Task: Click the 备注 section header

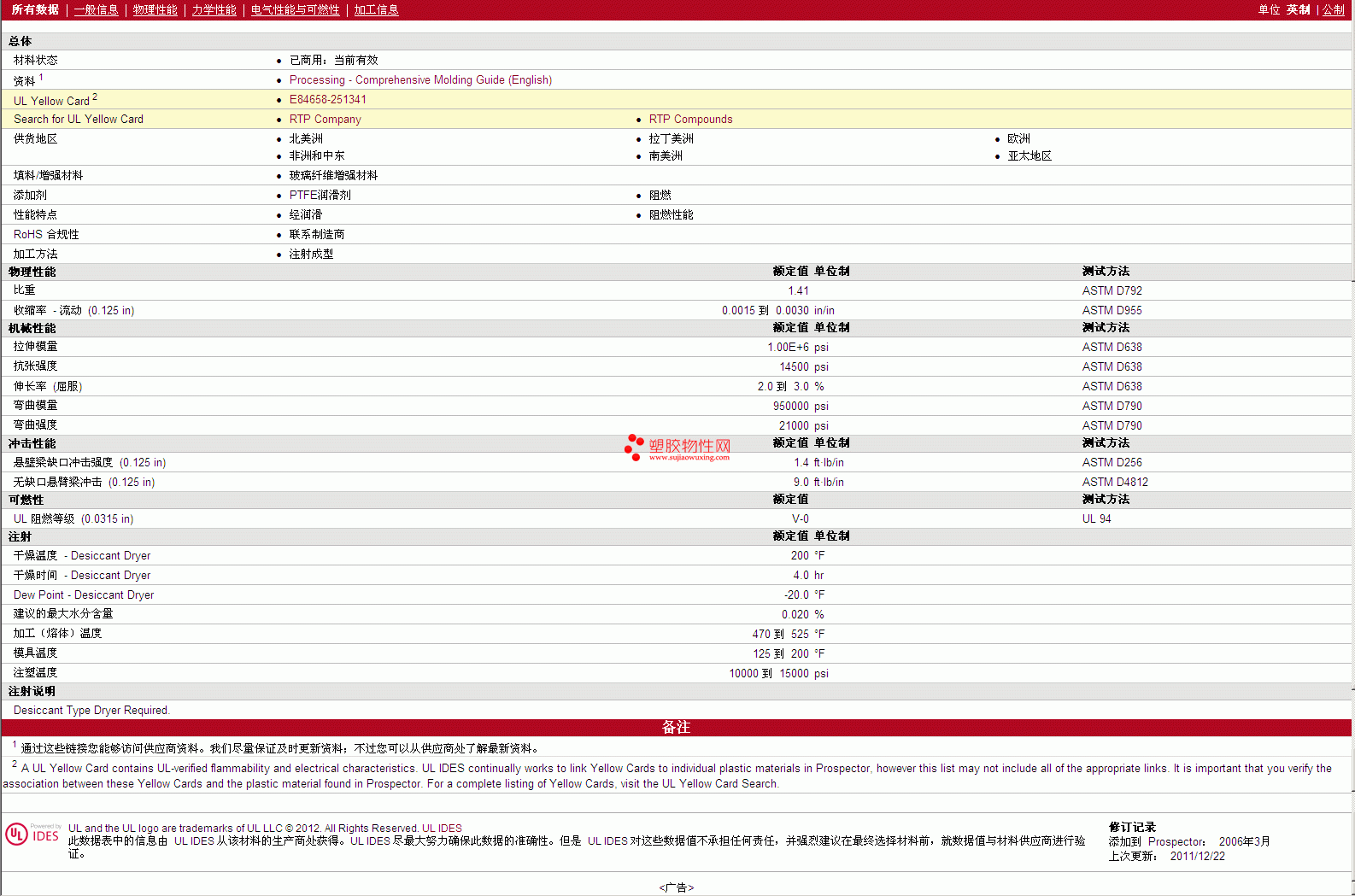Action: pyautogui.click(x=676, y=727)
